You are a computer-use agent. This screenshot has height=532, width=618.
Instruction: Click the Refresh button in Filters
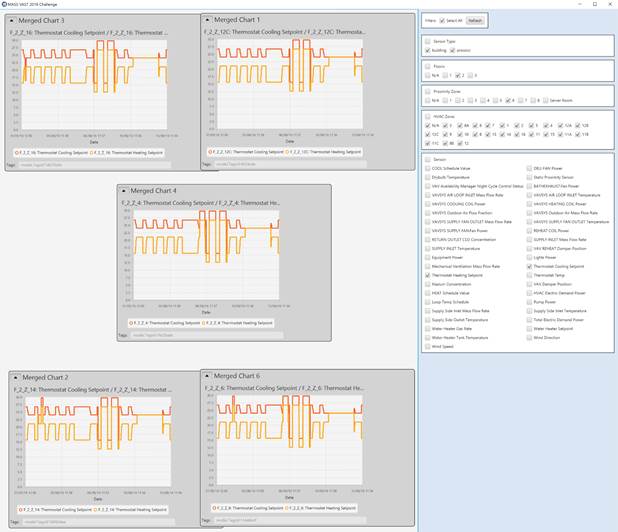coord(474,20)
